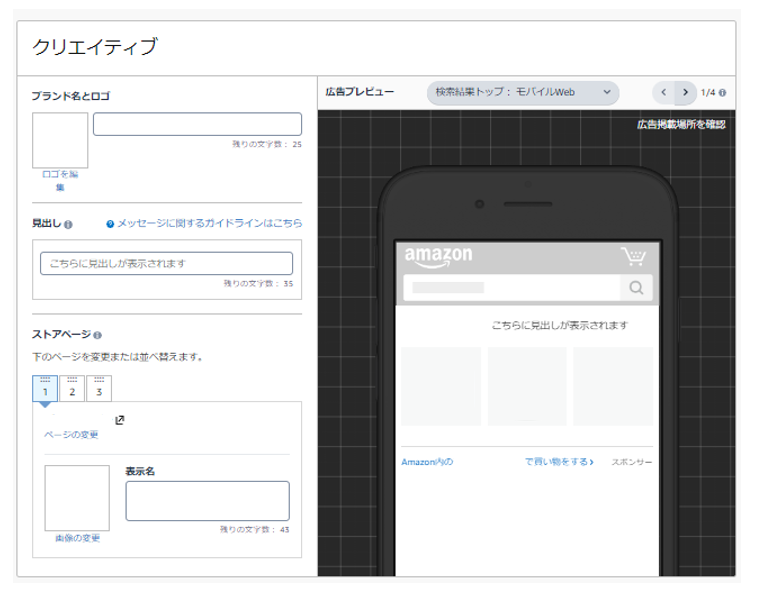
Task: Click the brand name input field
Action: [x=197, y=124]
